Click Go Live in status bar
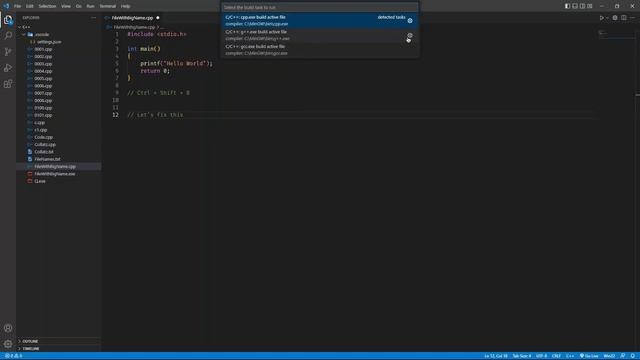 (x=589, y=356)
